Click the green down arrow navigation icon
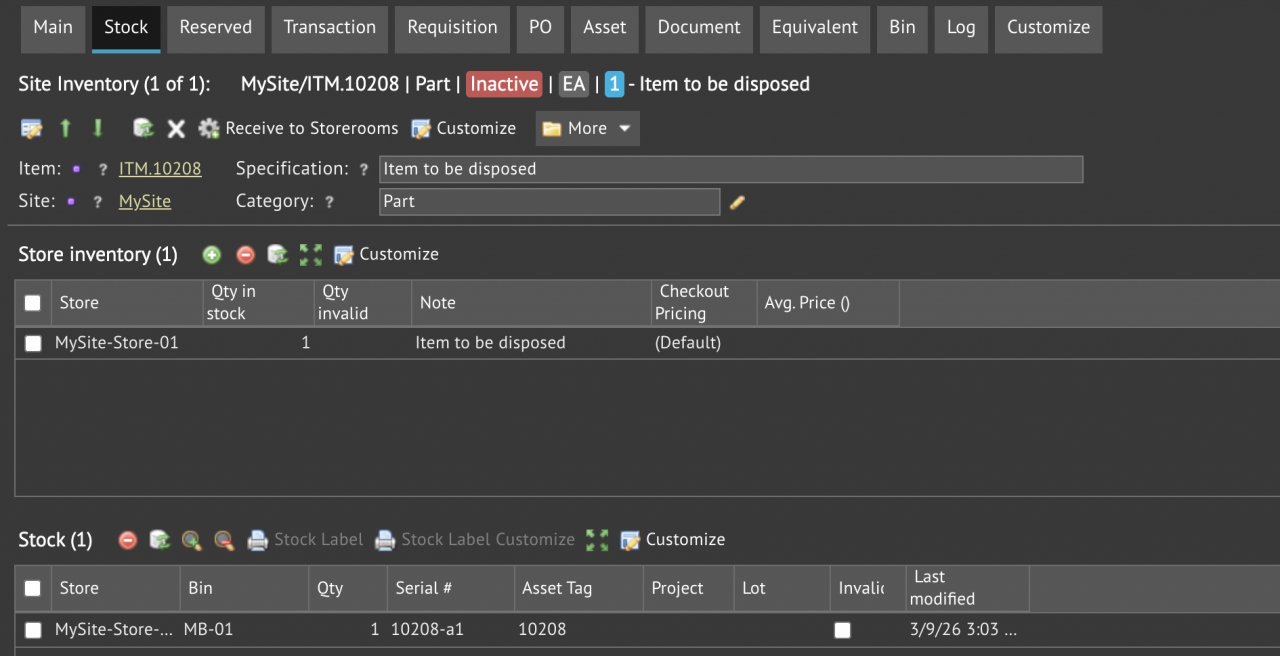This screenshot has width=1280, height=656. [x=97, y=128]
